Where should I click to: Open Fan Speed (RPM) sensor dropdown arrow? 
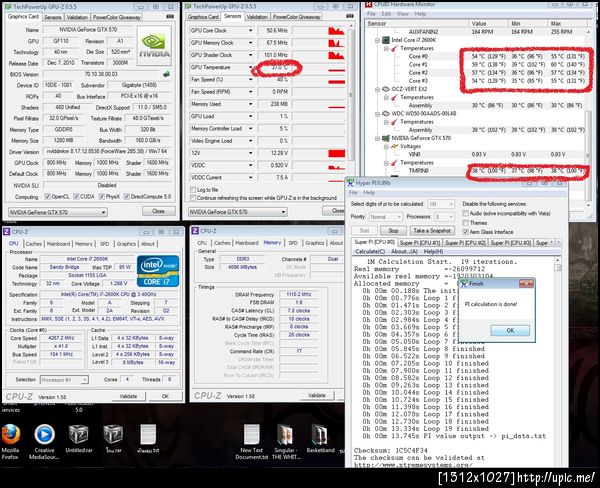(251, 92)
